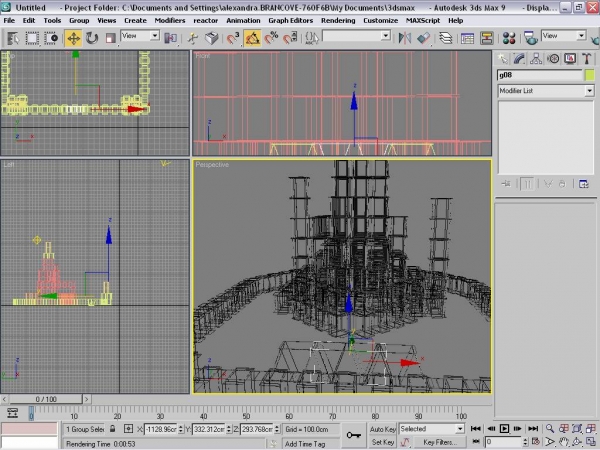
Task: Click the Mirror tool icon
Action: [405, 38]
